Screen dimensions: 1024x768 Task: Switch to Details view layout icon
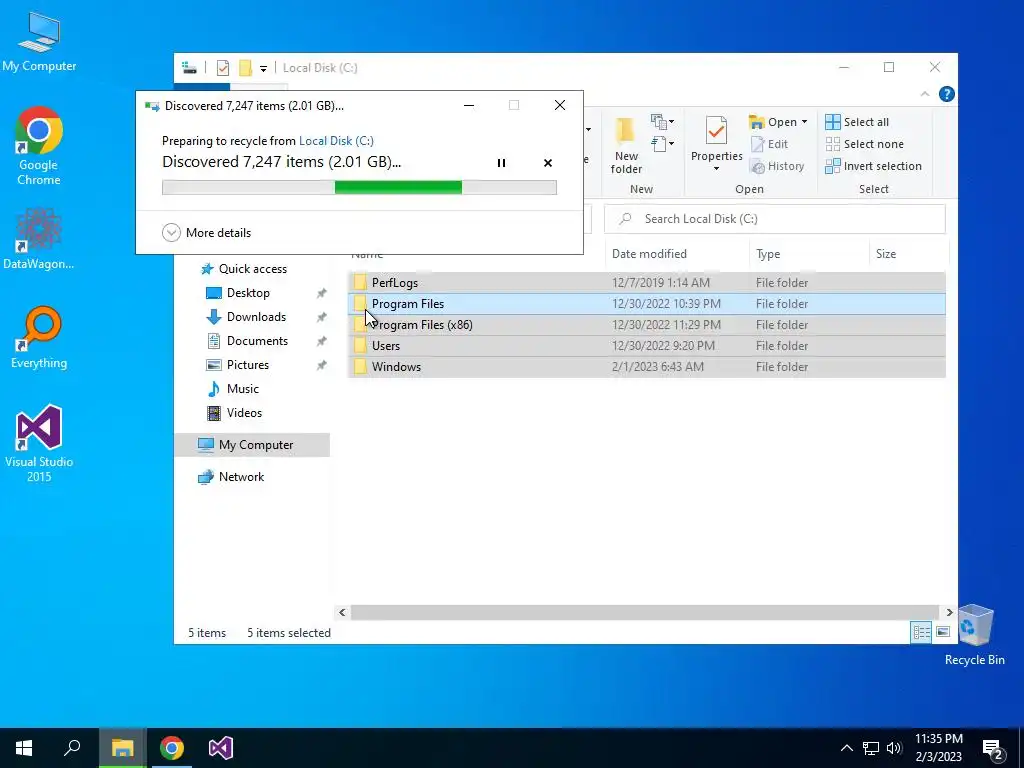(921, 632)
